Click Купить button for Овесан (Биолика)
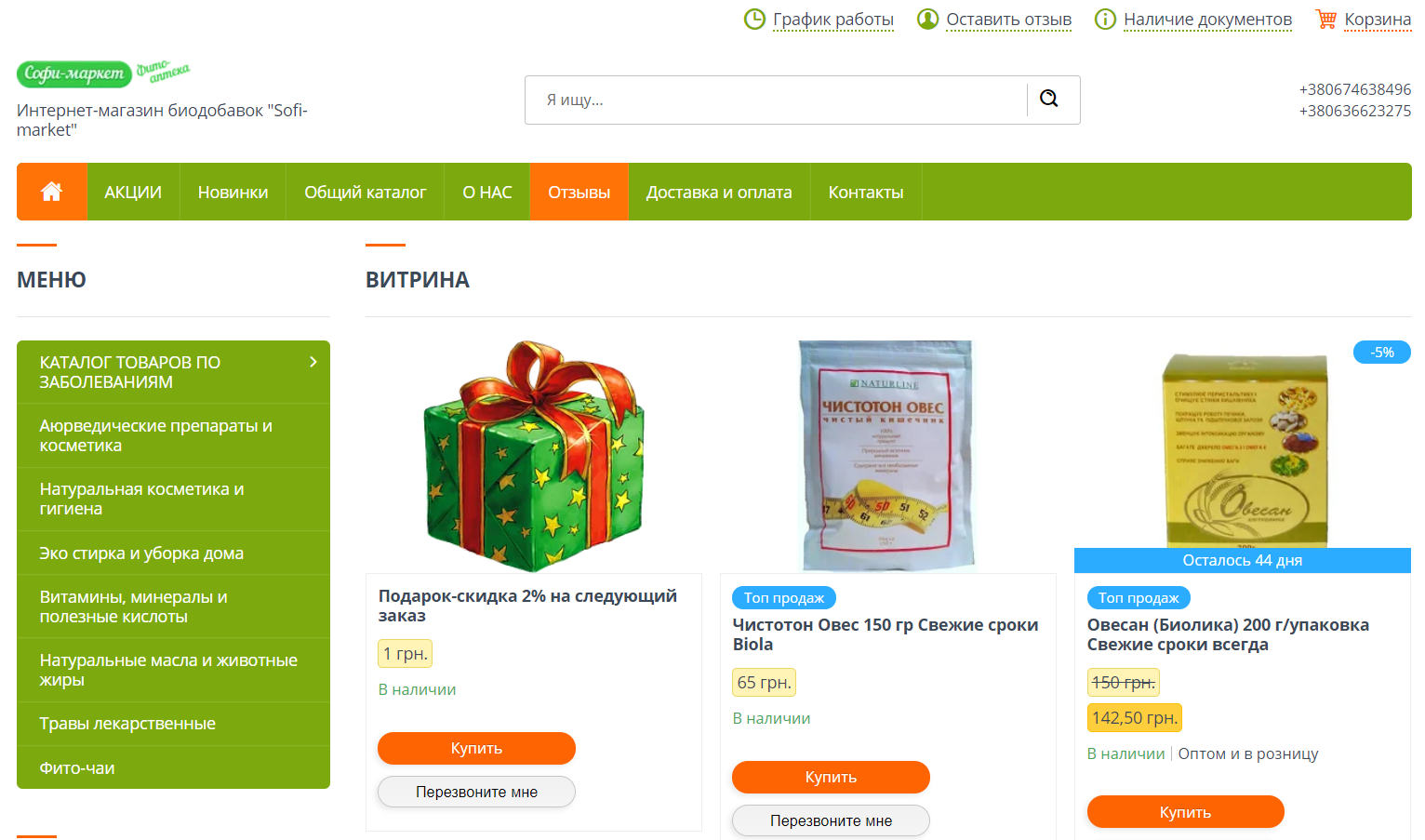The width and height of the screenshot is (1425, 840). [x=1185, y=812]
